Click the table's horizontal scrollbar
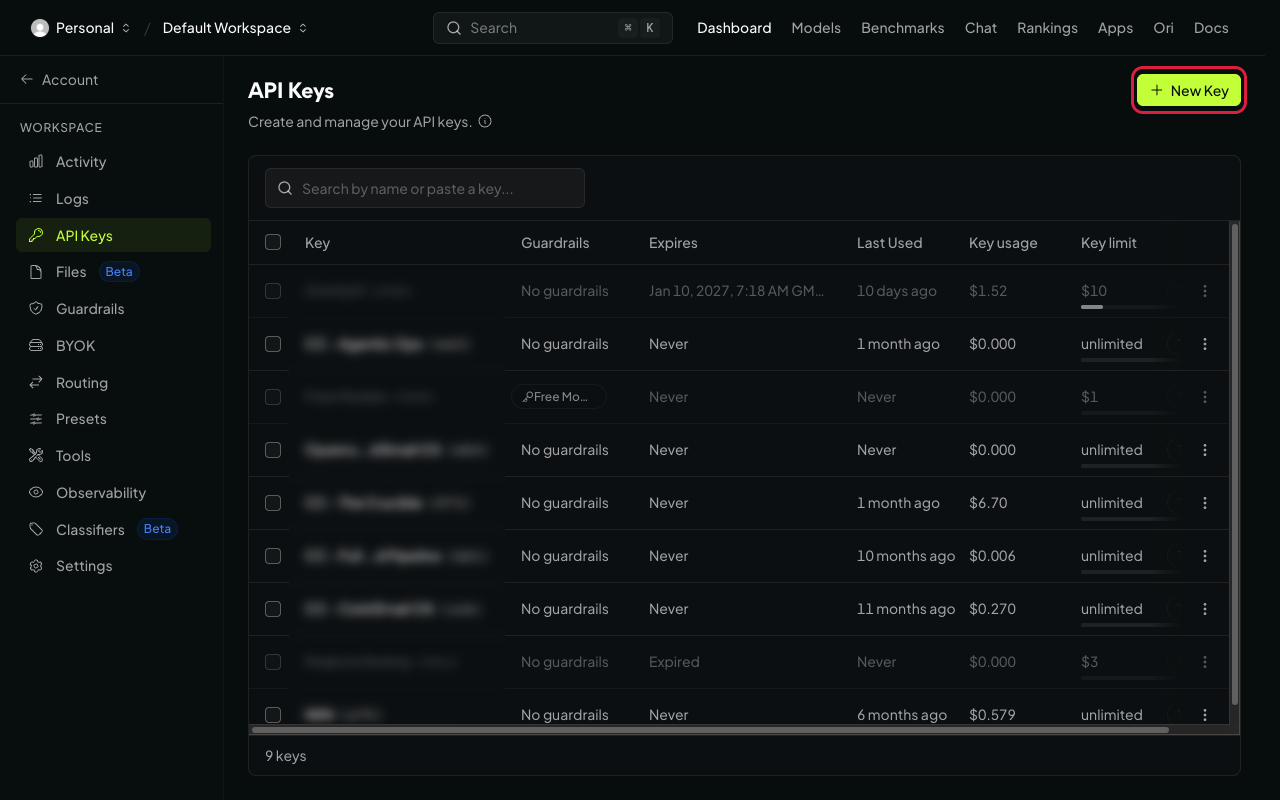Image resolution: width=1280 pixels, height=800 pixels. (710, 730)
